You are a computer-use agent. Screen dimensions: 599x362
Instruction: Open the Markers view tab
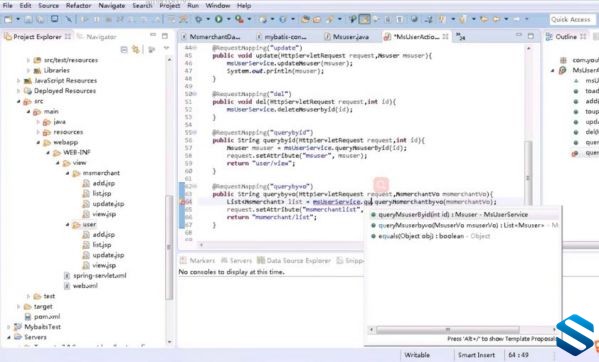pyautogui.click(x=198, y=260)
